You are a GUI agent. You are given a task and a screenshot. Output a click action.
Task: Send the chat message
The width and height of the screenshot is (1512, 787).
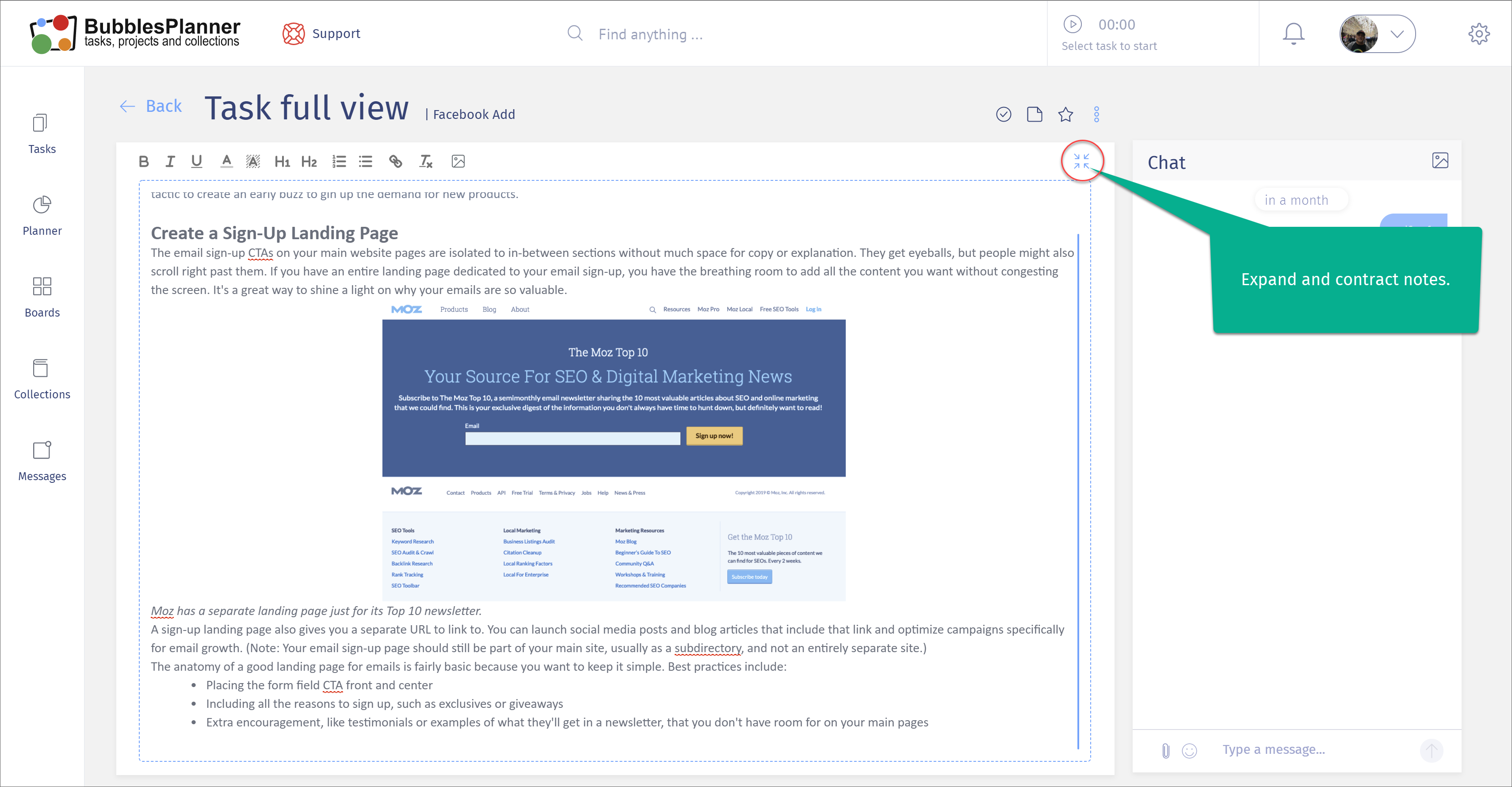(x=1432, y=751)
